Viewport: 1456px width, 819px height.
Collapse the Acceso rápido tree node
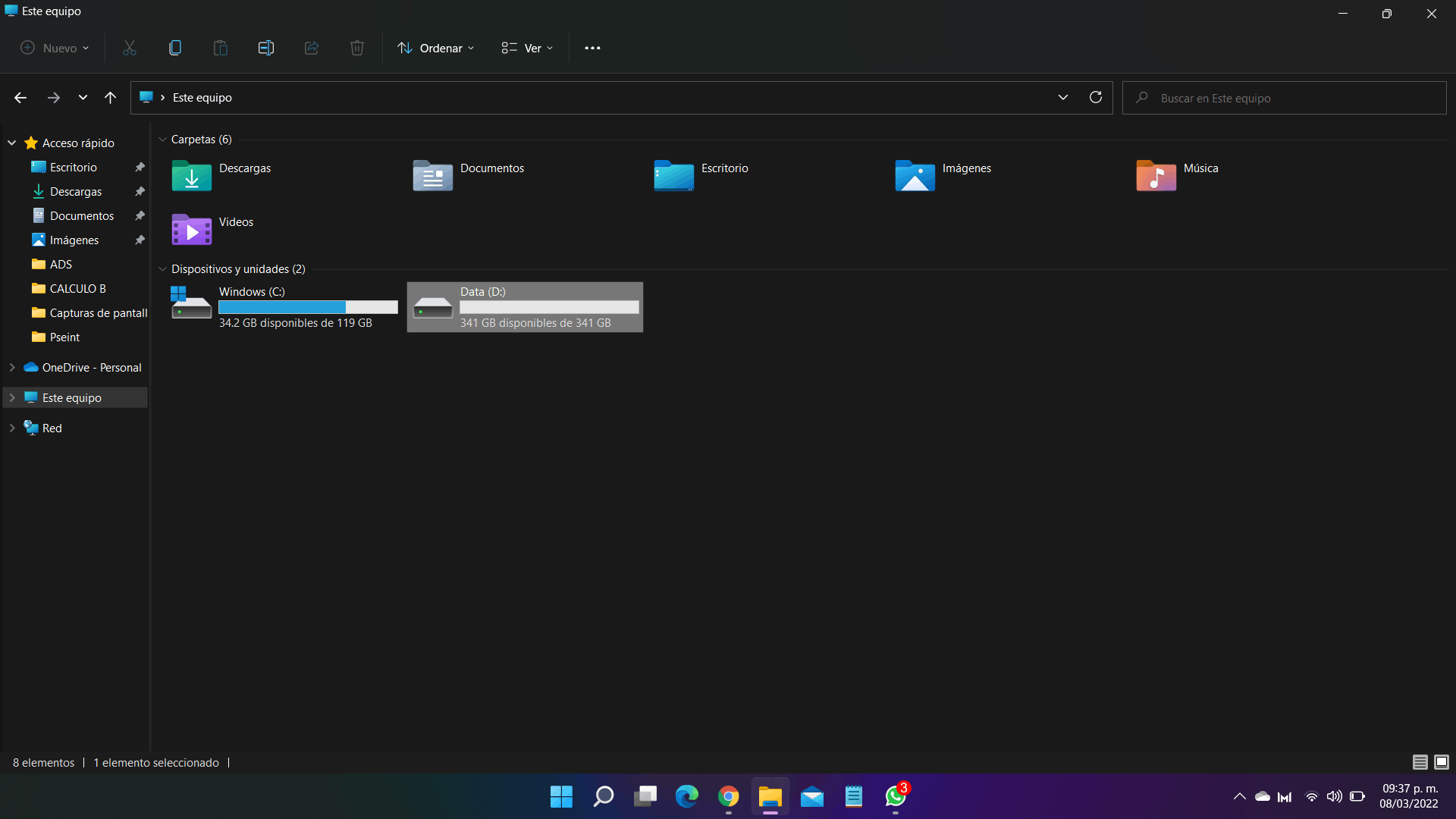(12, 143)
